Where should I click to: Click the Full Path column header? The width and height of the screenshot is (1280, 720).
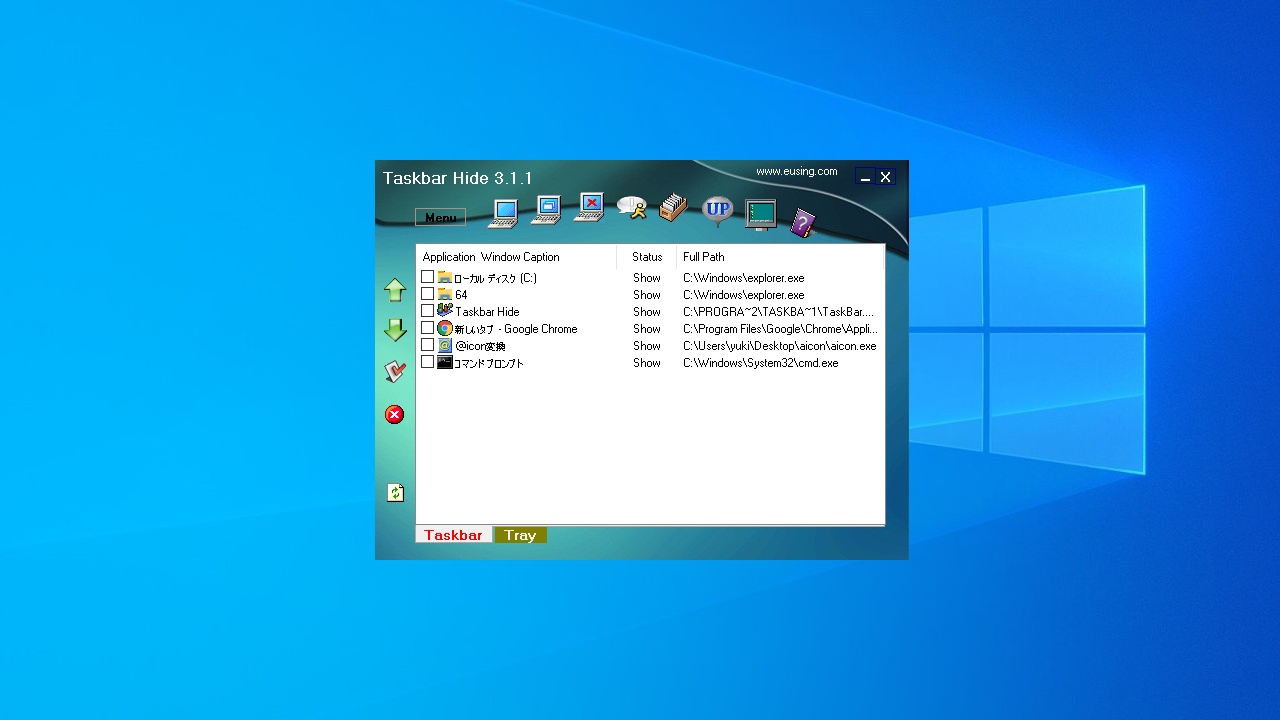pos(780,257)
